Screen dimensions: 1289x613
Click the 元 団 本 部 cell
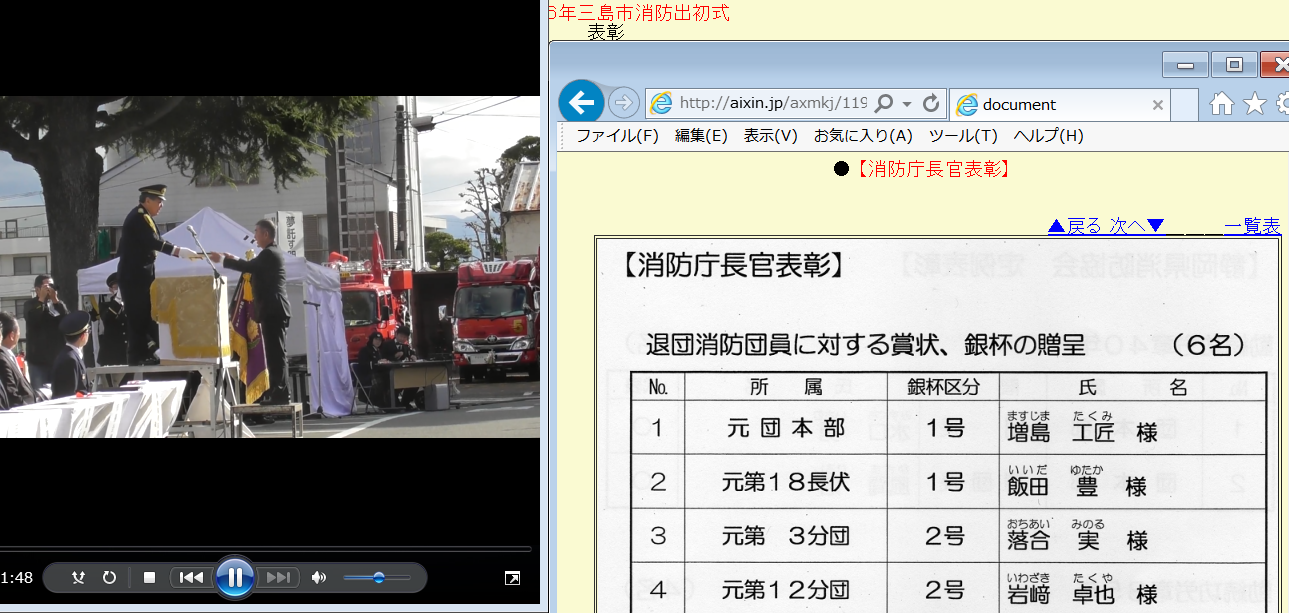[786, 428]
